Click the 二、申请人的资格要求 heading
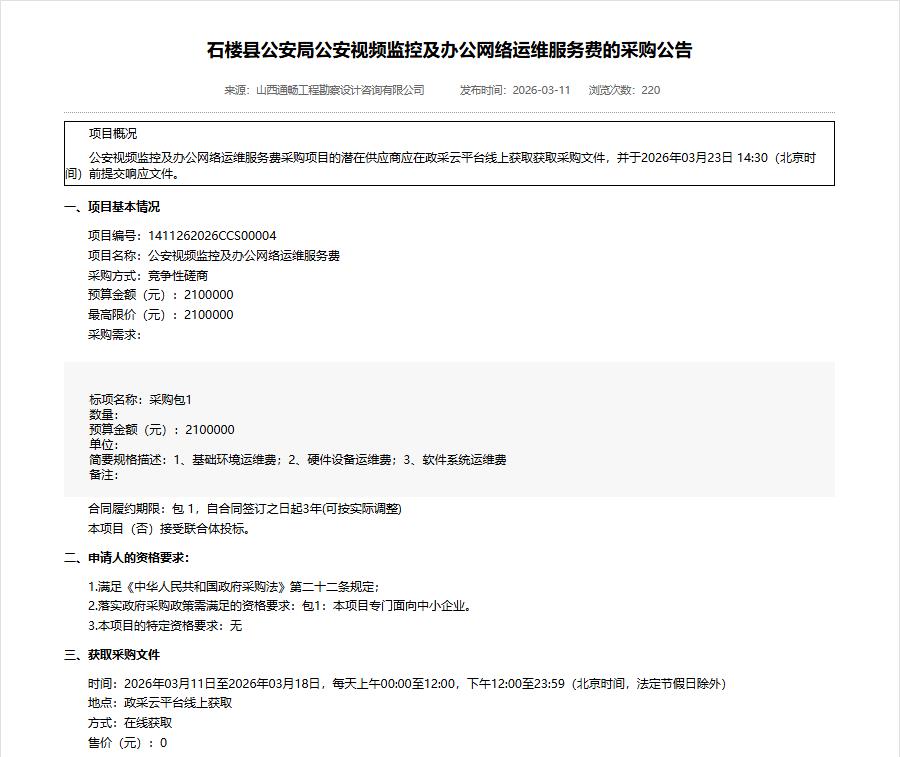This screenshot has height=757, width=900. coord(126,558)
